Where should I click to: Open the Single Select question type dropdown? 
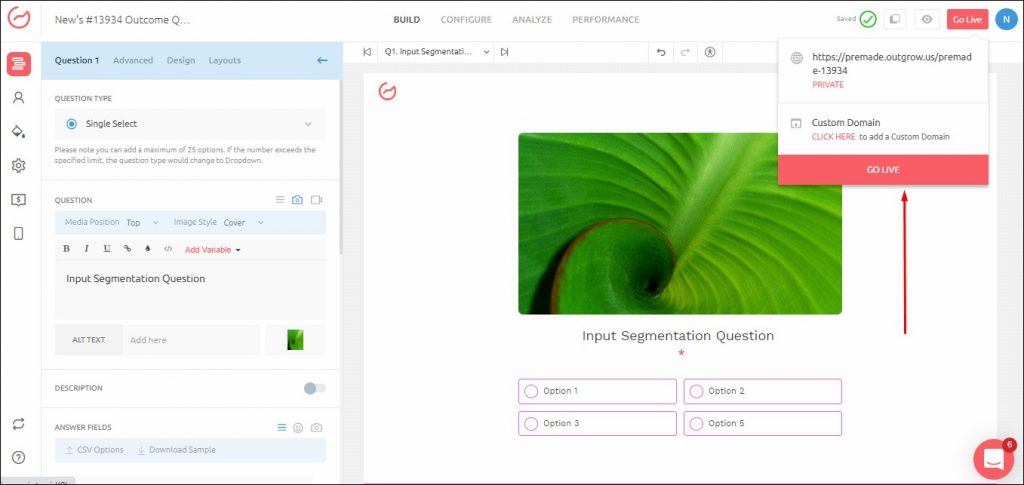(x=189, y=124)
